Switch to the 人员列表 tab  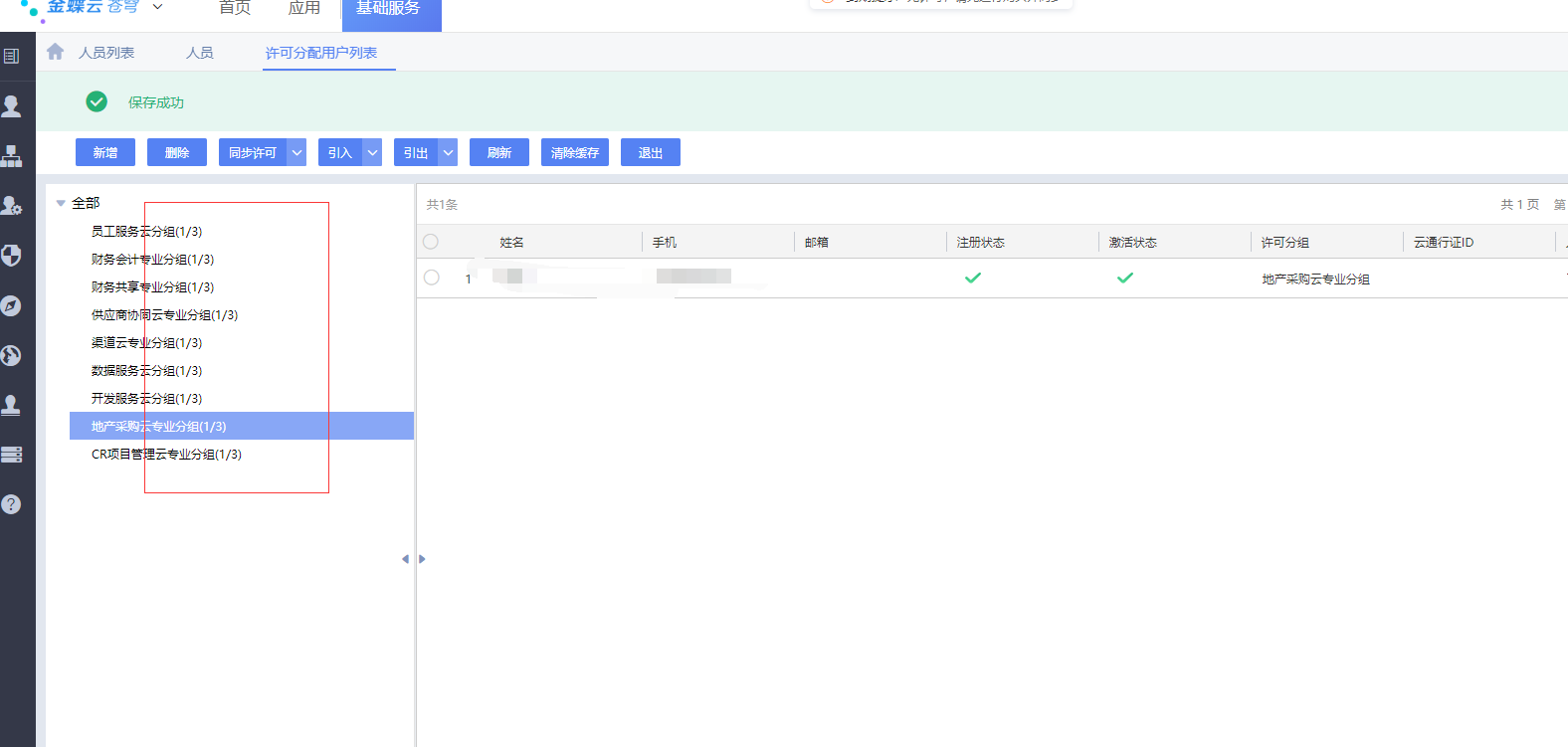(106, 53)
